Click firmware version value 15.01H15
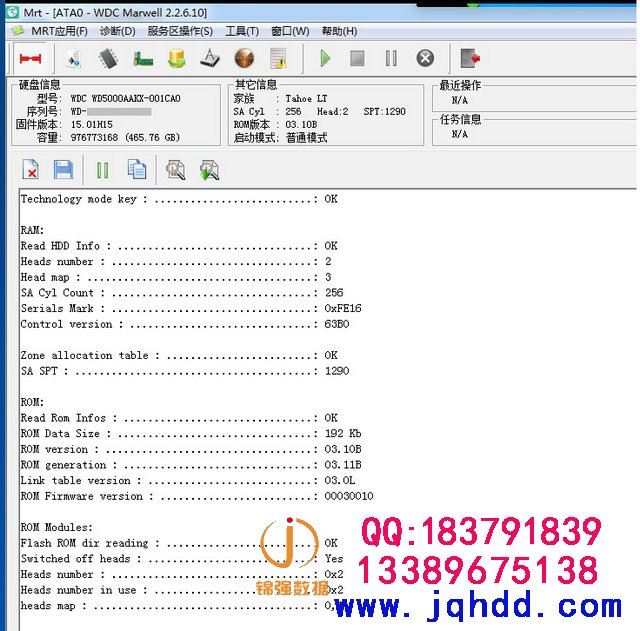Image resolution: width=640 pixels, height=631 pixels. [91, 124]
